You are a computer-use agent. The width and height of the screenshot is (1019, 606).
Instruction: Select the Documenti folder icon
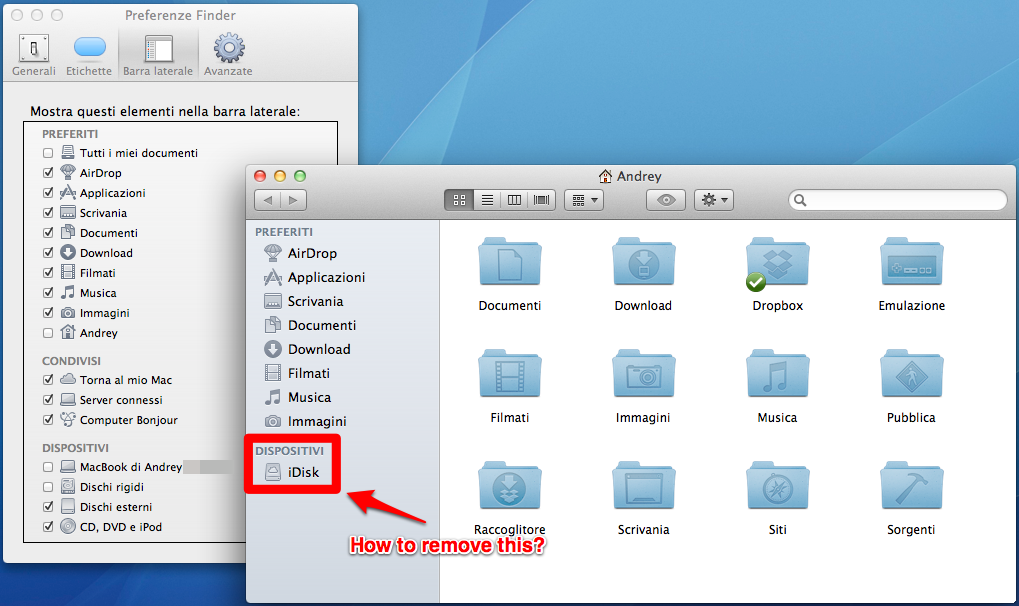pos(510,262)
